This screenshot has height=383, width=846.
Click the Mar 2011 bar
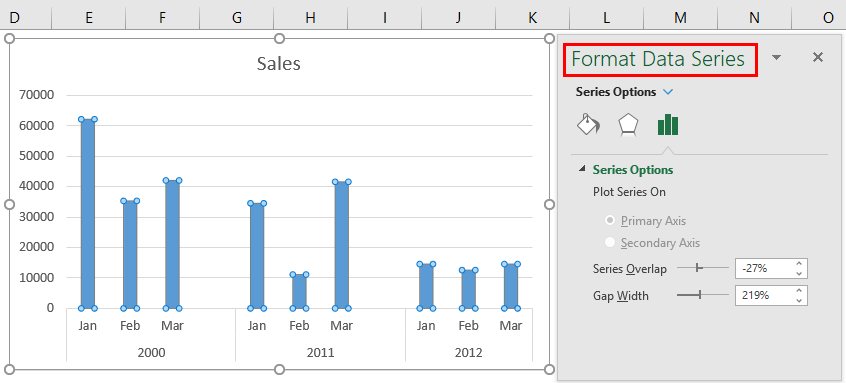click(x=342, y=245)
